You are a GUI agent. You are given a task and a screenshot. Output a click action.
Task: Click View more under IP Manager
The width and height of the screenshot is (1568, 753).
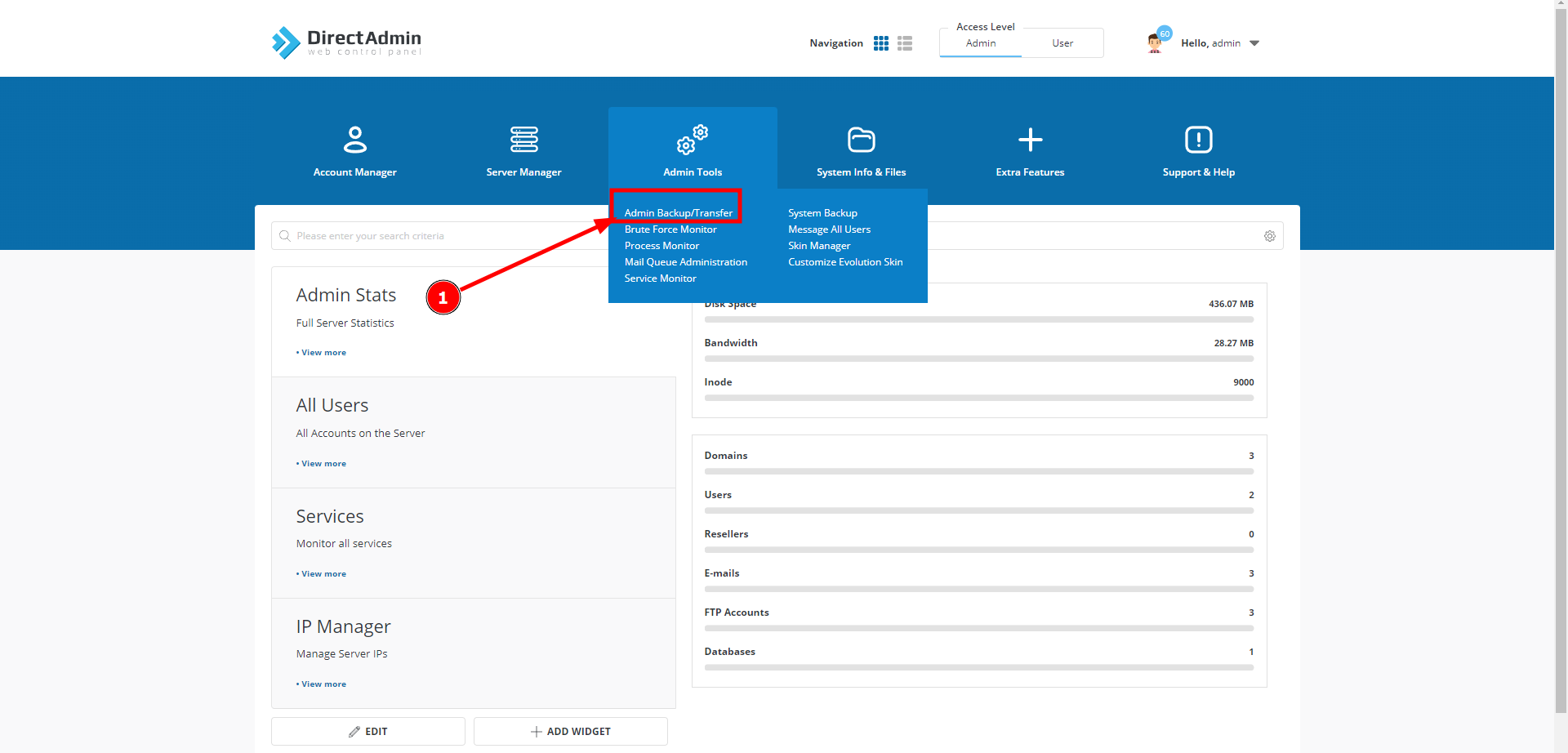323,684
